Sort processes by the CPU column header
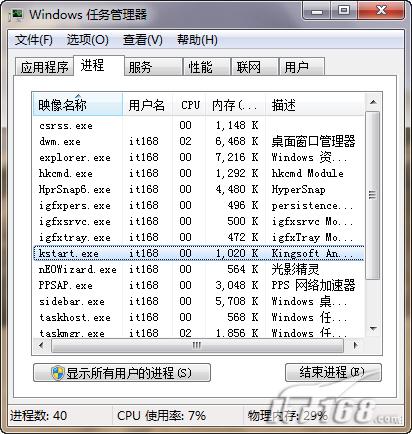 (x=189, y=105)
